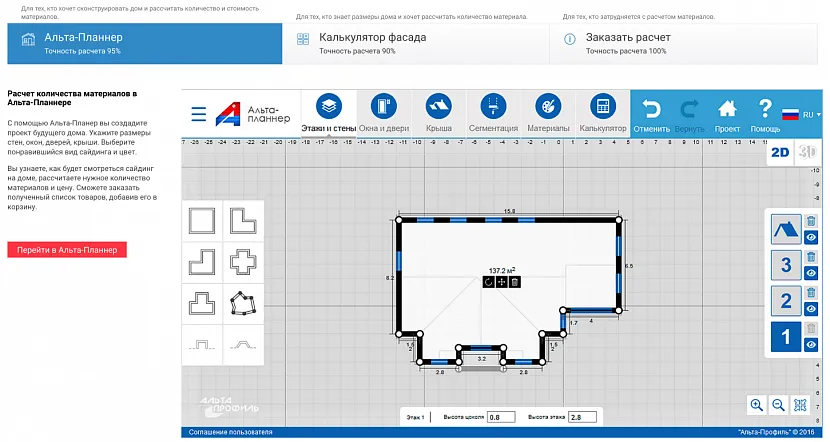Viewport: 830px width, 442px height.
Task: Hide floor 2 using its eye icon
Action: pos(811,308)
